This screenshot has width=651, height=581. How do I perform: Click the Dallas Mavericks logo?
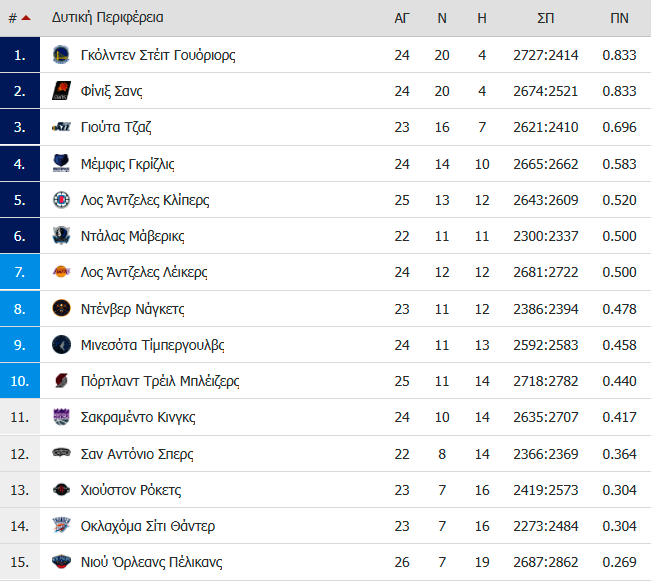pos(61,236)
